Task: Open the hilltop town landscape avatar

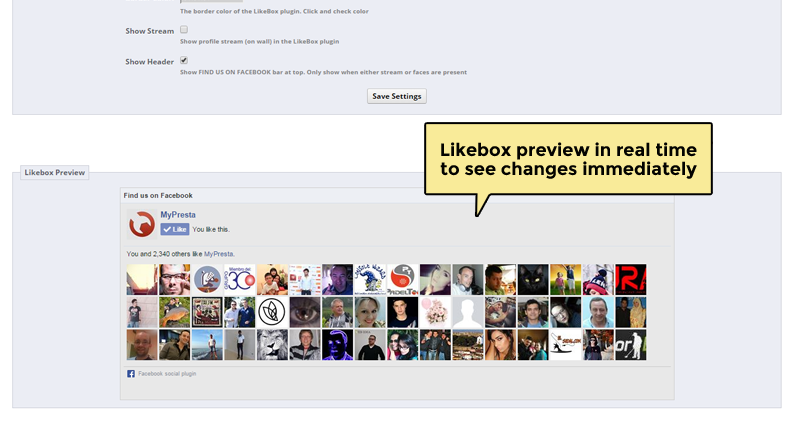Action: 468,345
